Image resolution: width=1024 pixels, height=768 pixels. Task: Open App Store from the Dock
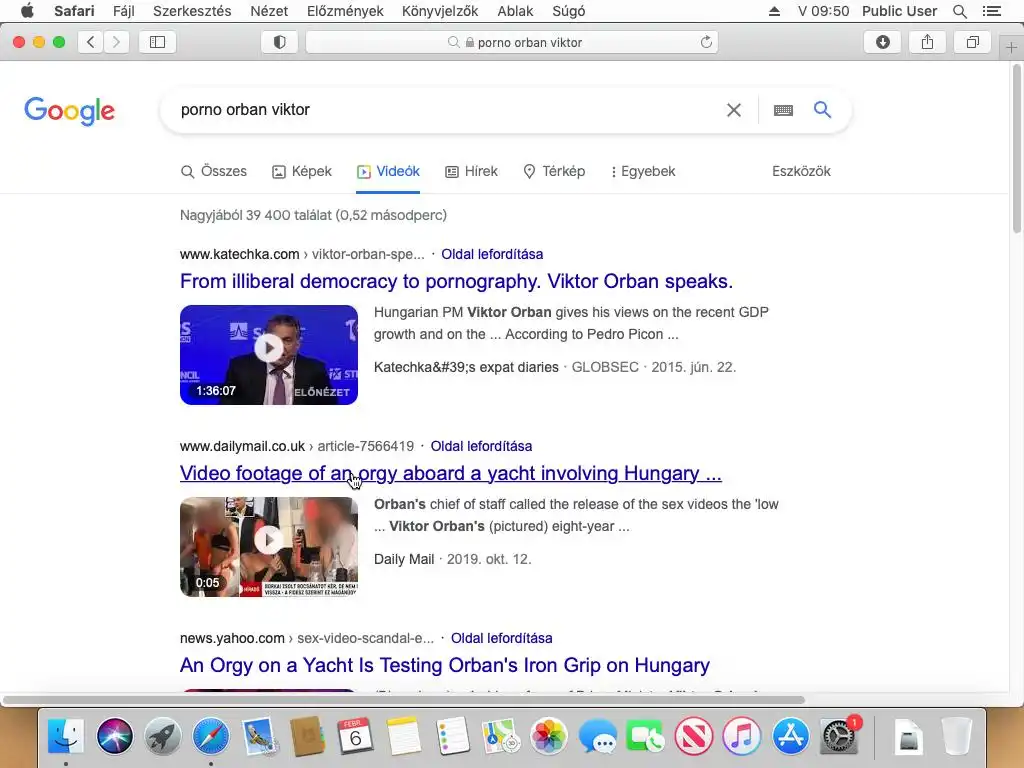(791, 736)
